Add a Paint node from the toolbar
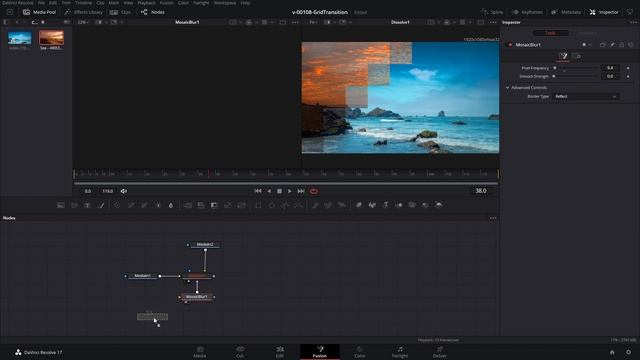The height and width of the screenshot is (360, 640). [x=101, y=205]
